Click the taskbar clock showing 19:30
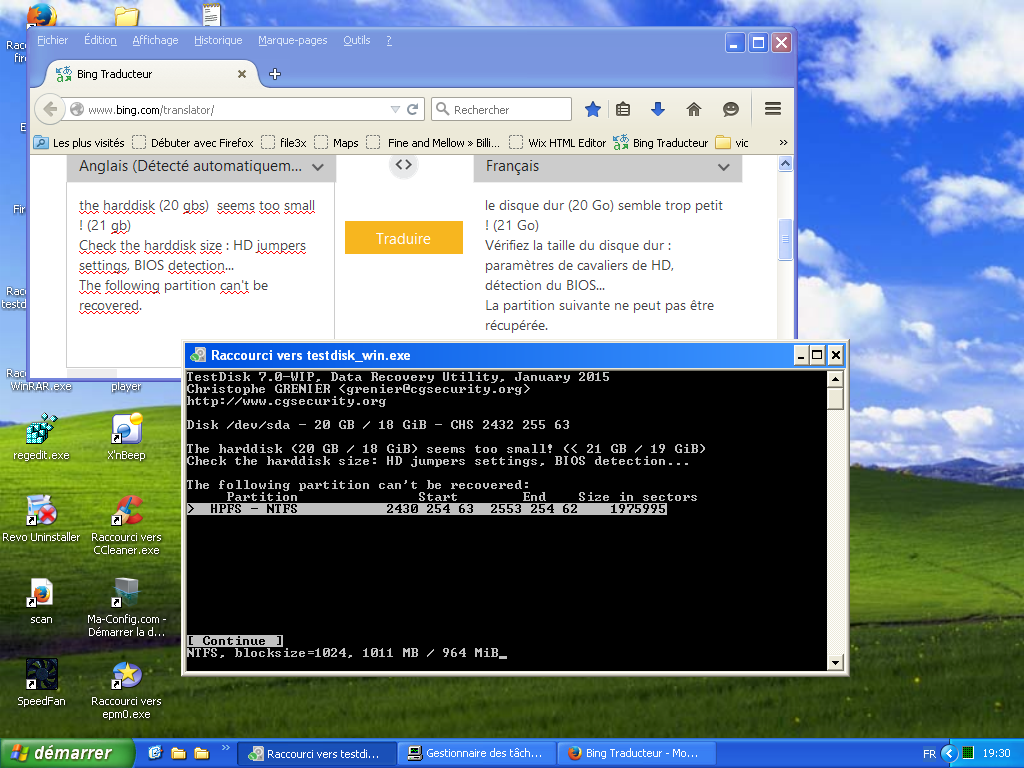1024x768 pixels. [997, 754]
